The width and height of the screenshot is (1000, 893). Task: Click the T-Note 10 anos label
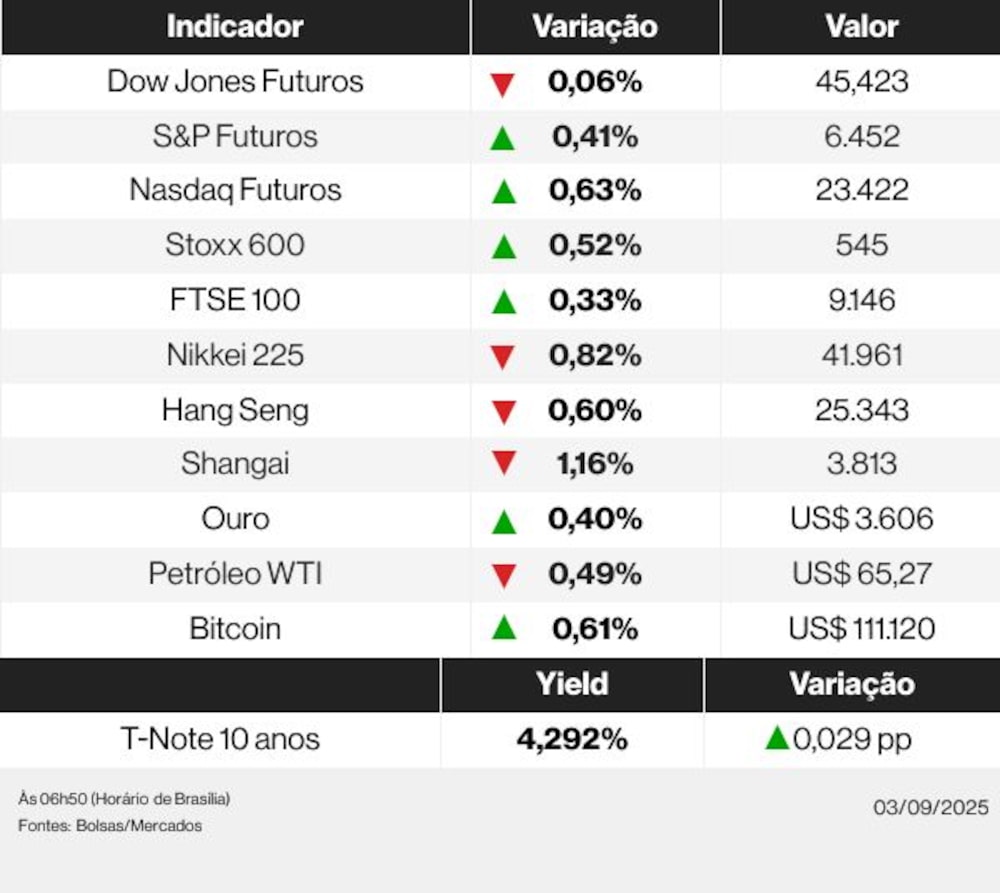tap(220, 740)
